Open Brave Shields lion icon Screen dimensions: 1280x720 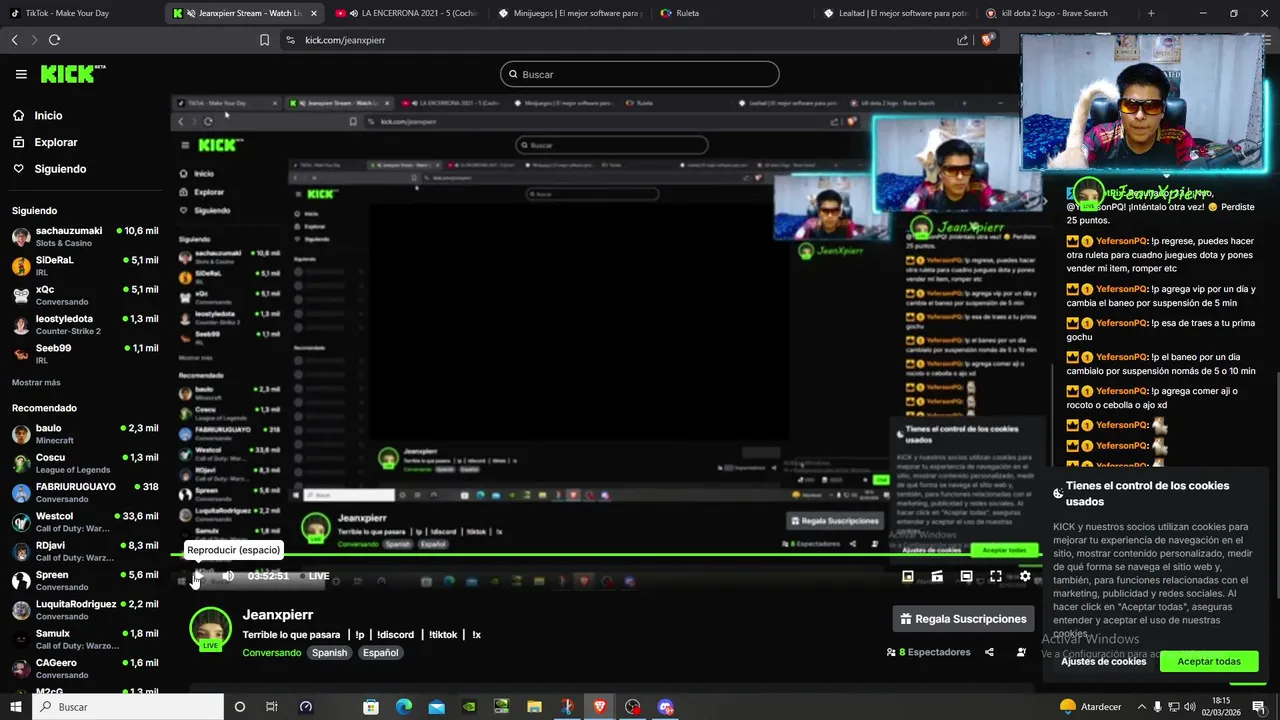pos(987,40)
